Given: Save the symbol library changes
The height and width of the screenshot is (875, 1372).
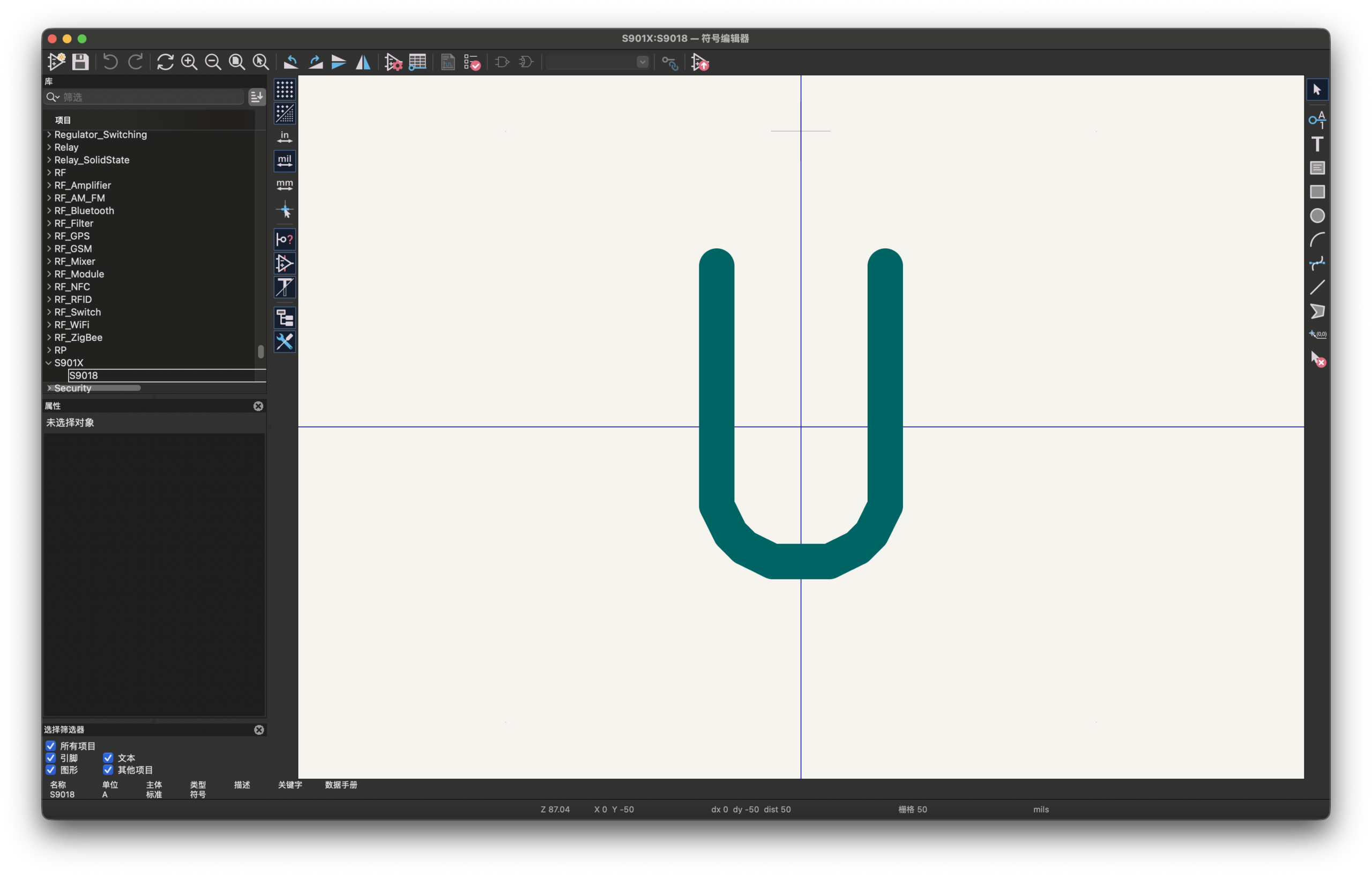Looking at the screenshot, I should [80, 62].
